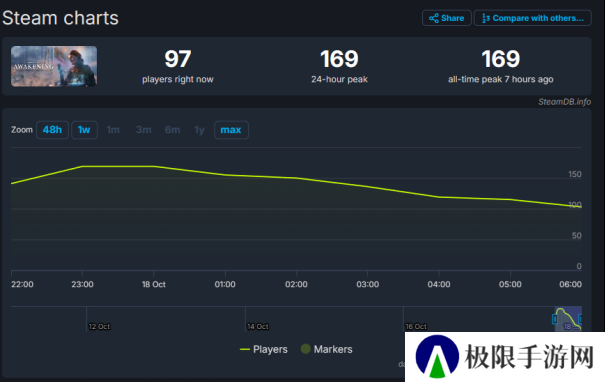This screenshot has height=382, width=605.
Task: Set chart zoom to max
Action: tap(231, 130)
